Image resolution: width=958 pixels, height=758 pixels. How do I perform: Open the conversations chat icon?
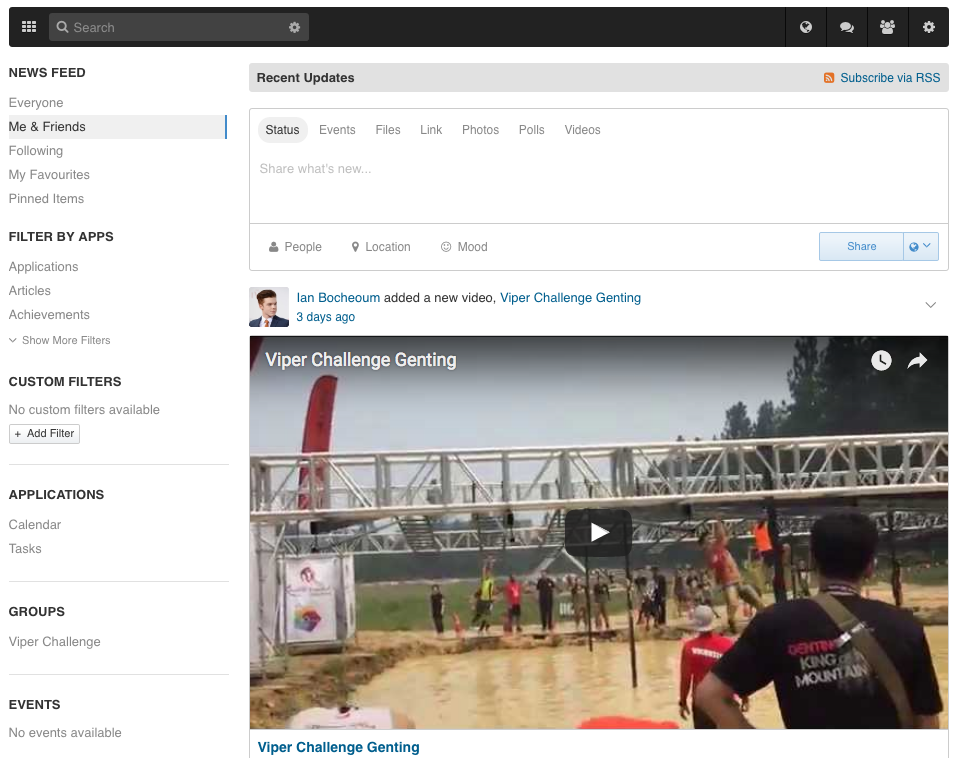[x=847, y=27]
